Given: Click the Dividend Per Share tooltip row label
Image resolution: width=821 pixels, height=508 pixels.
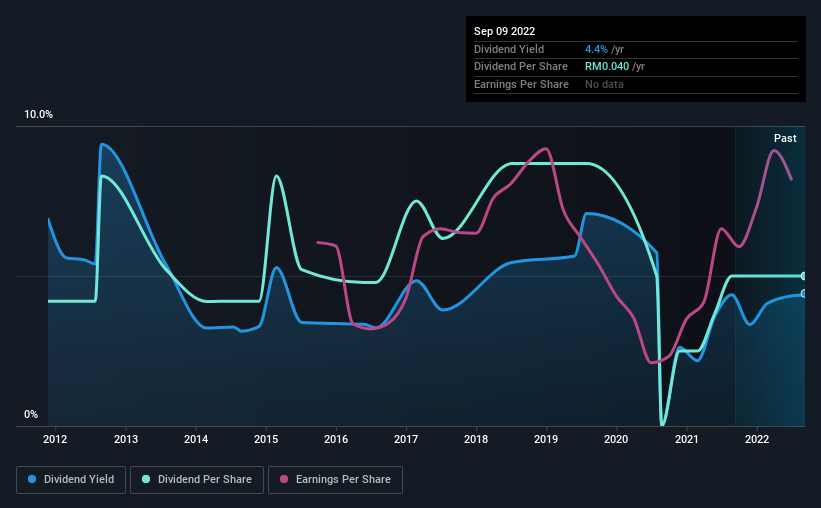Looking at the screenshot, I should point(520,67).
